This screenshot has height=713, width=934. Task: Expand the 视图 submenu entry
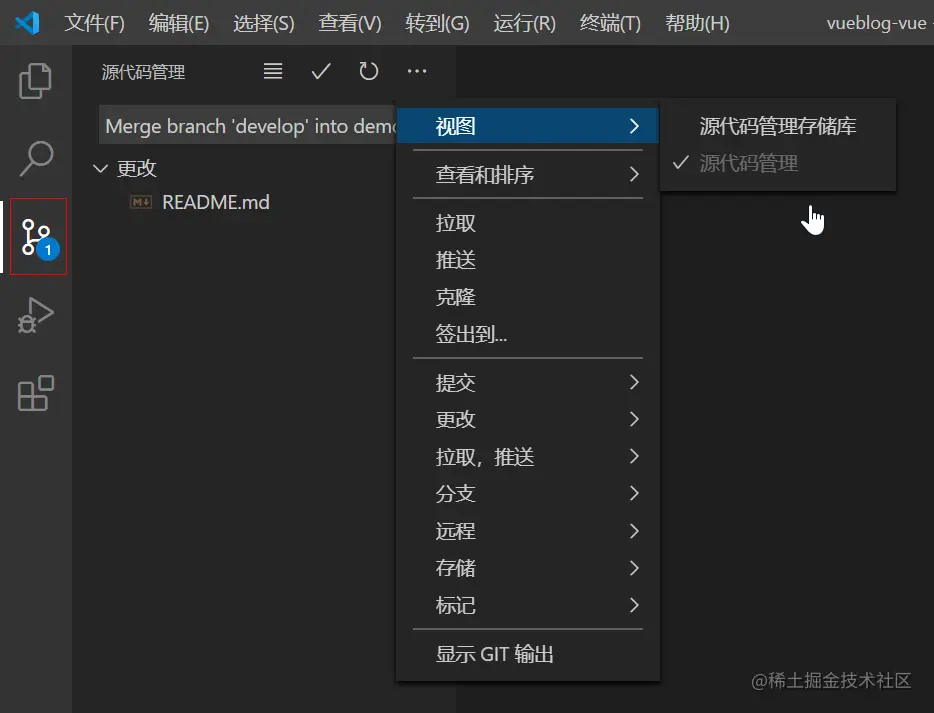pyautogui.click(x=528, y=126)
